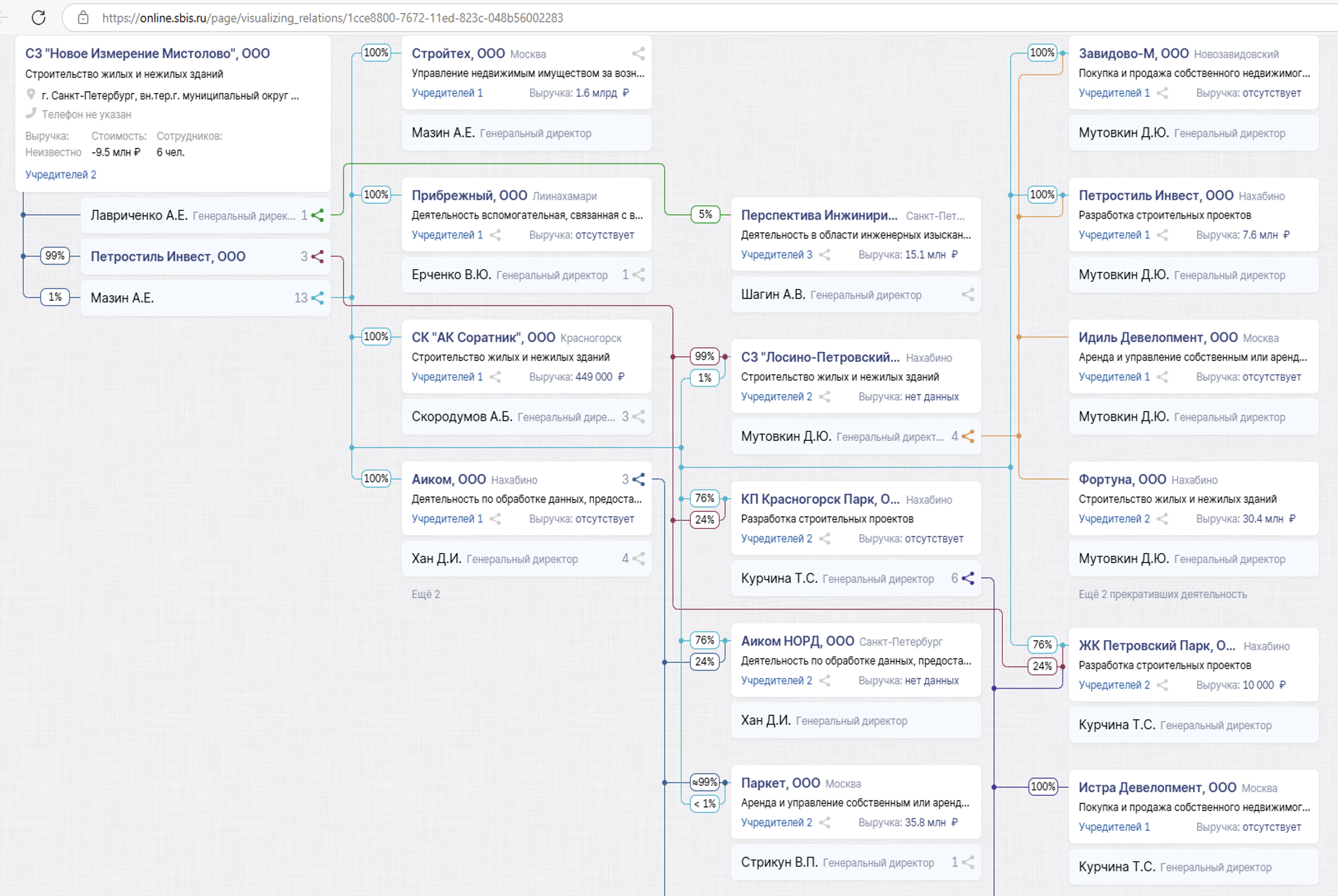Open Прибрежный, ООО company page
This screenshot has width=1338, height=896.
(469, 196)
